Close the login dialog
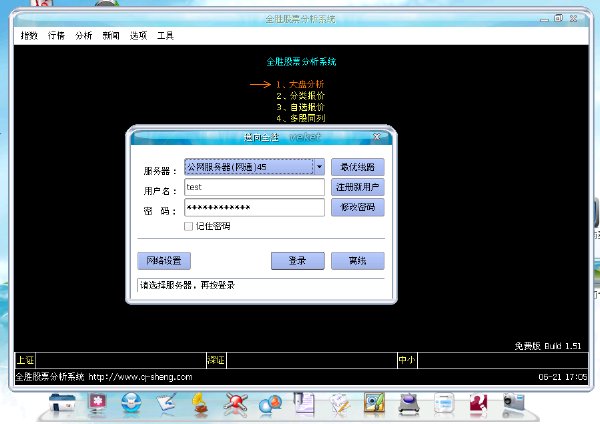The image size is (600, 424). [377, 137]
